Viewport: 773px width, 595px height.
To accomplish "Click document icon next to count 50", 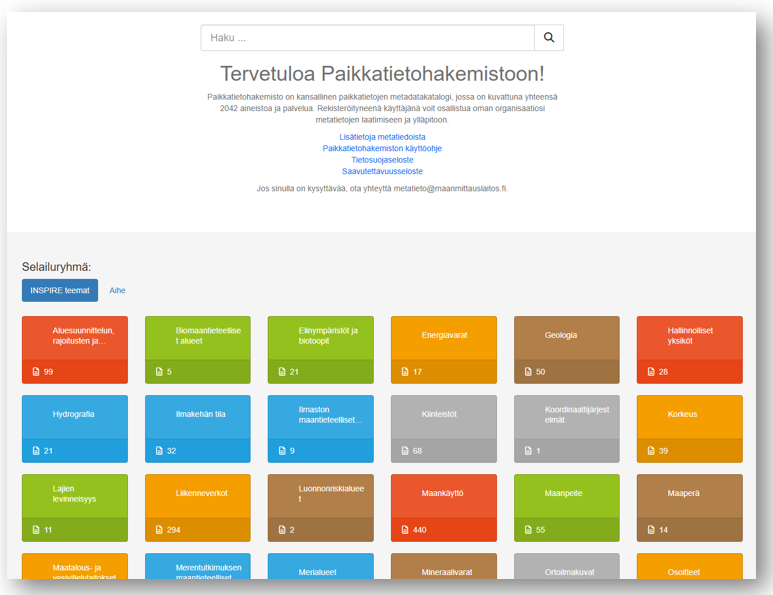I will coord(528,372).
